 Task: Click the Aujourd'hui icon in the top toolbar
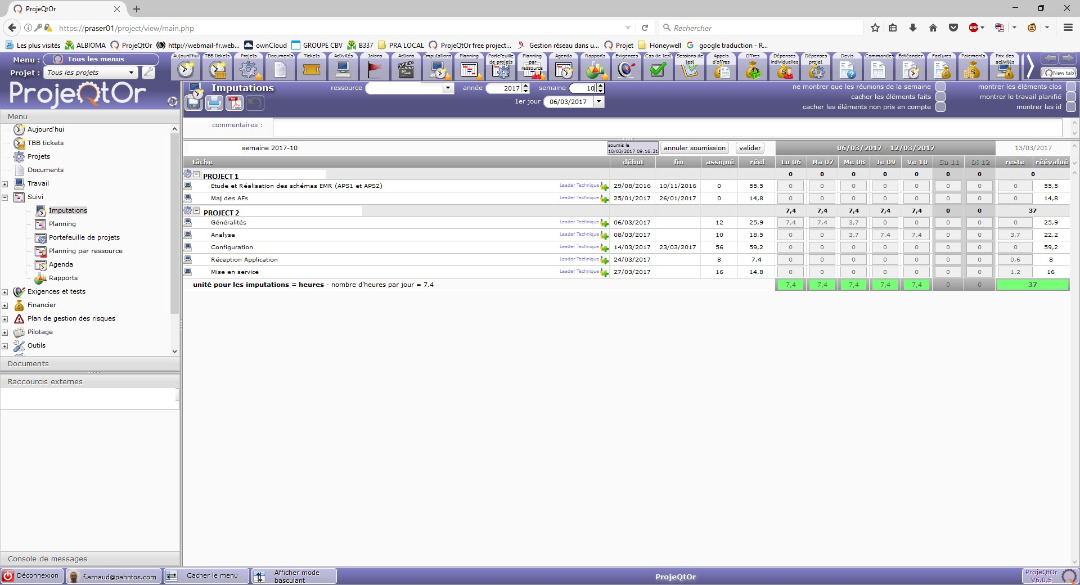pos(186,69)
